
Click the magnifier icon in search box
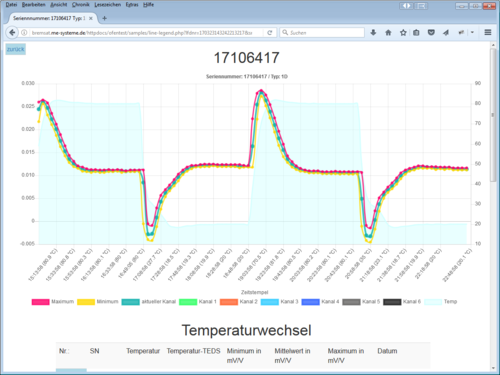click(285, 32)
